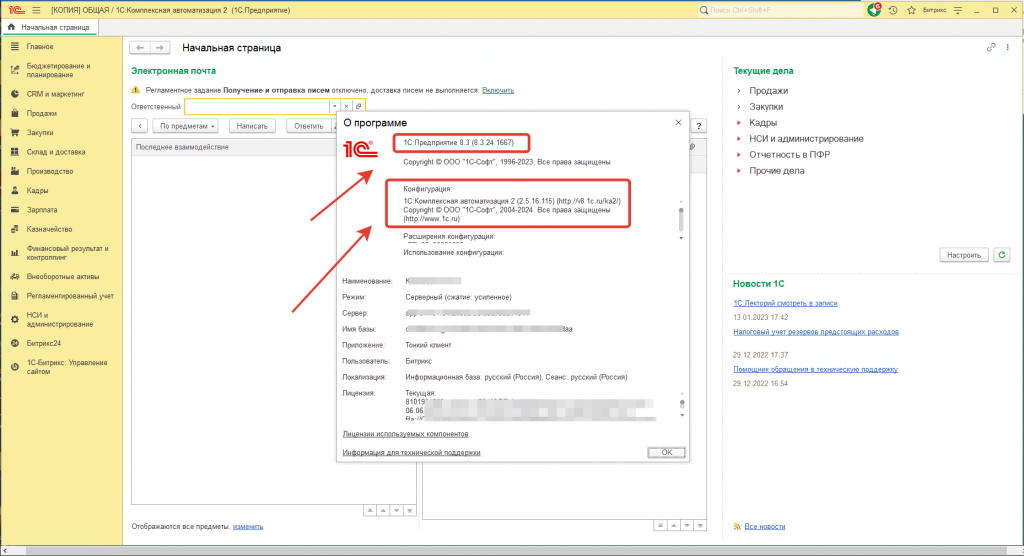Open the Битрикс24 section in sidebar

pyautogui.click(x=44, y=343)
